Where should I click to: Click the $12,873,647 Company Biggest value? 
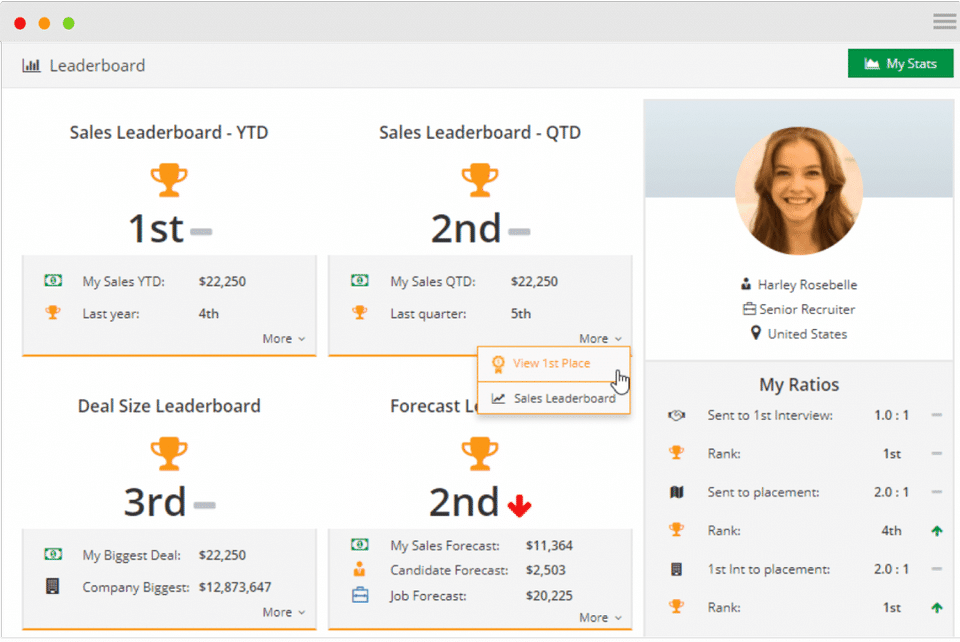[x=234, y=587]
